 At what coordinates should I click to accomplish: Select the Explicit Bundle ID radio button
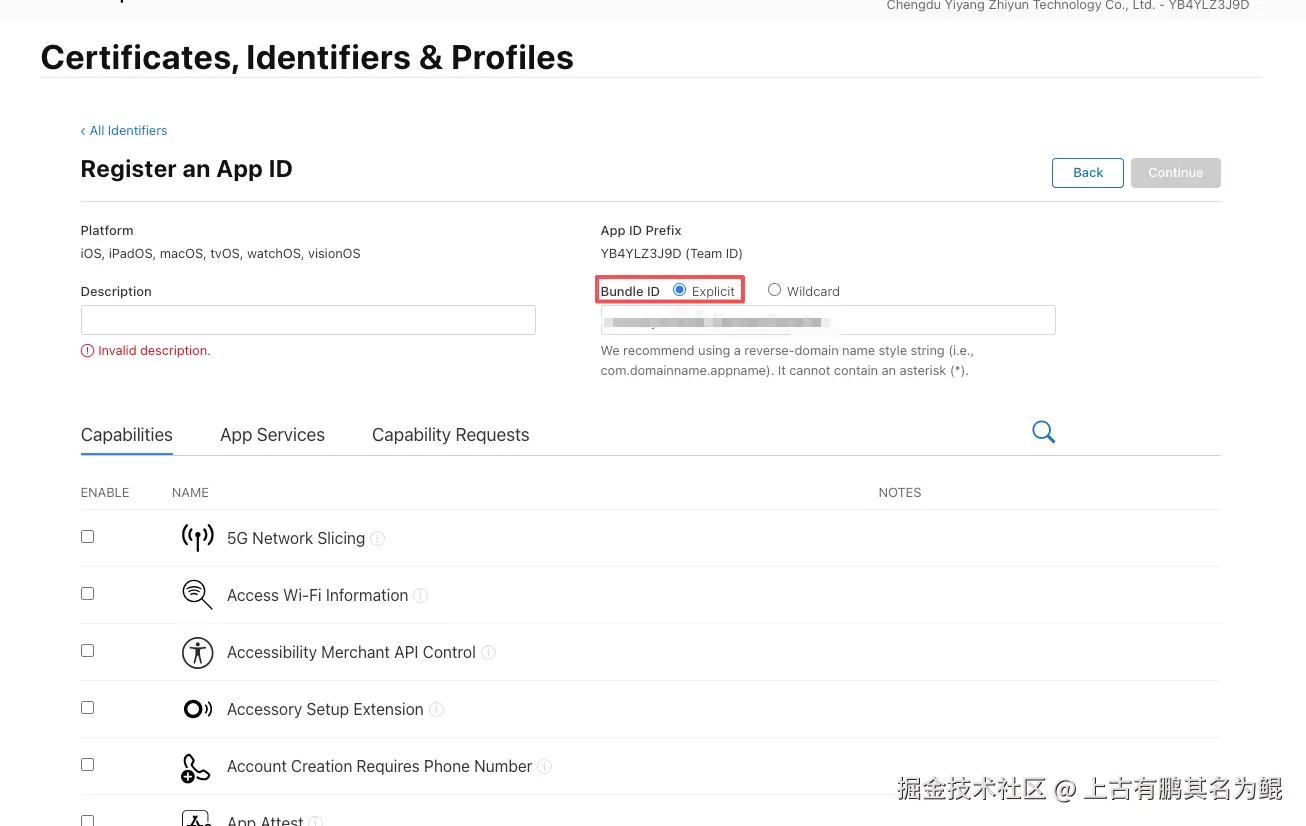[680, 290]
